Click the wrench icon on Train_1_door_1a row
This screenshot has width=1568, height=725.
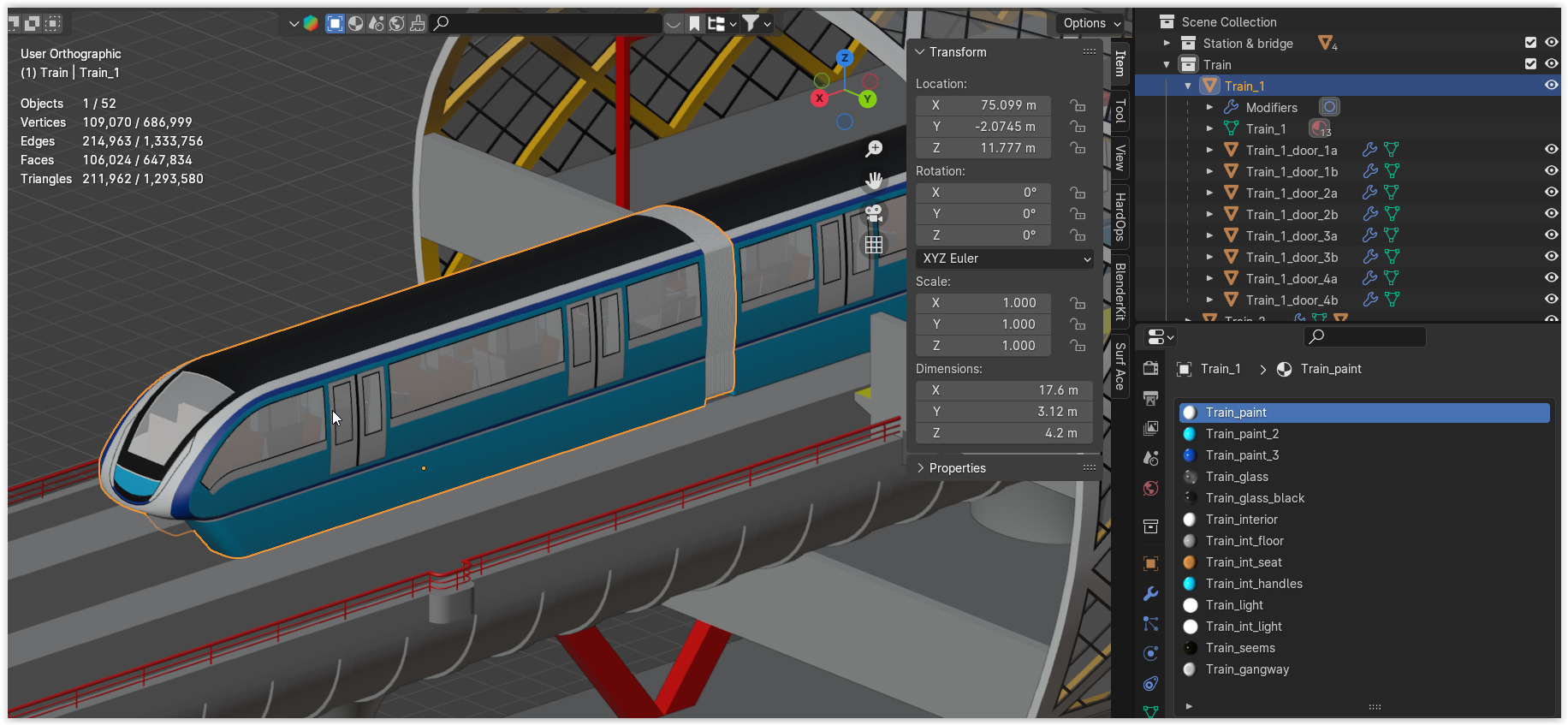(1370, 150)
